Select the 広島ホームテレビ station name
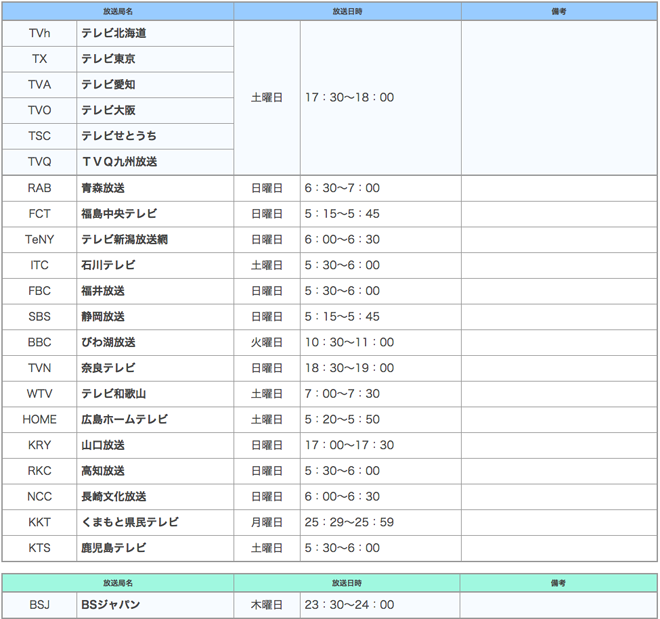This screenshot has width=660, height=619. coord(125,419)
